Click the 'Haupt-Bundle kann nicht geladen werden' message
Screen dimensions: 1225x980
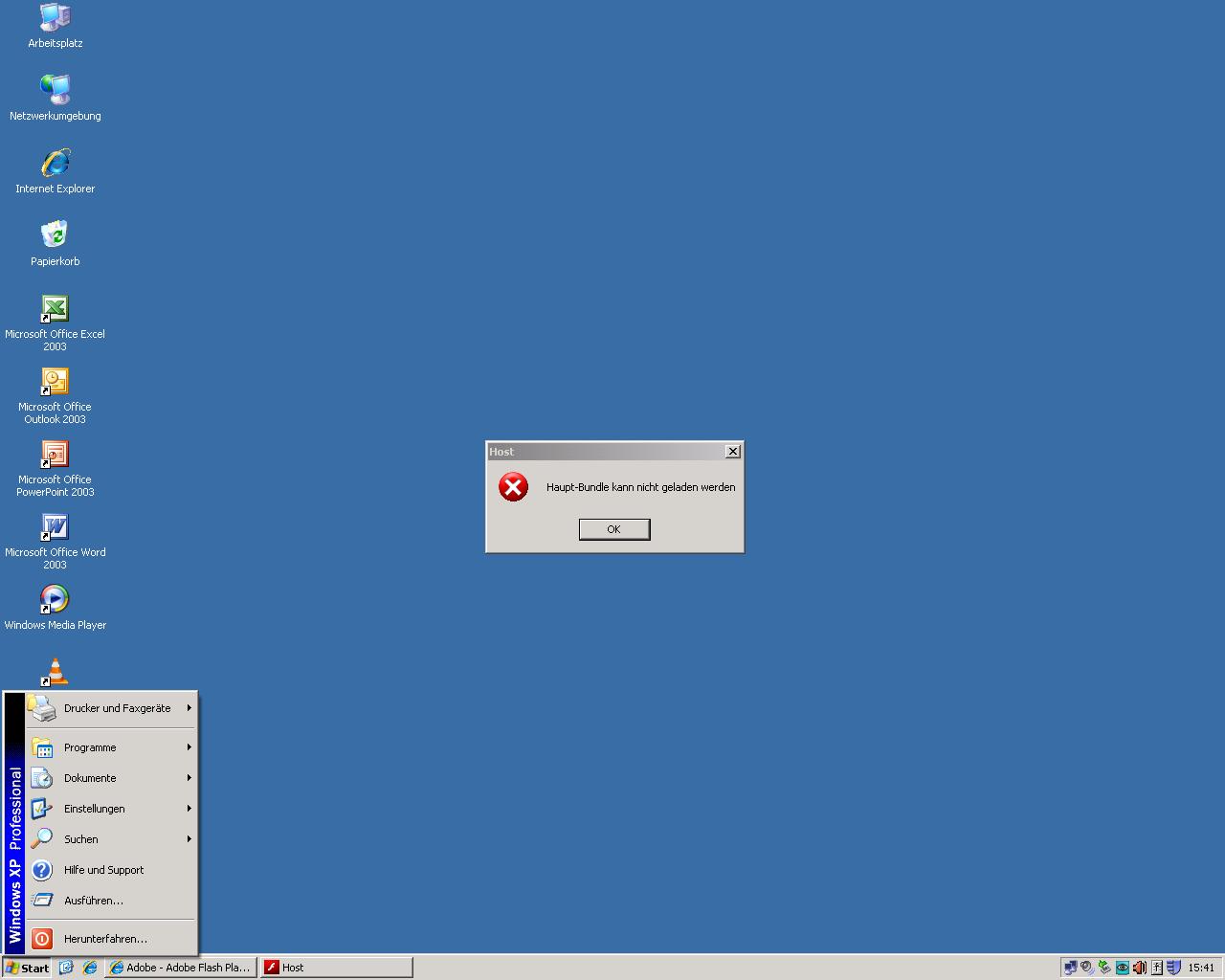pyautogui.click(x=640, y=487)
